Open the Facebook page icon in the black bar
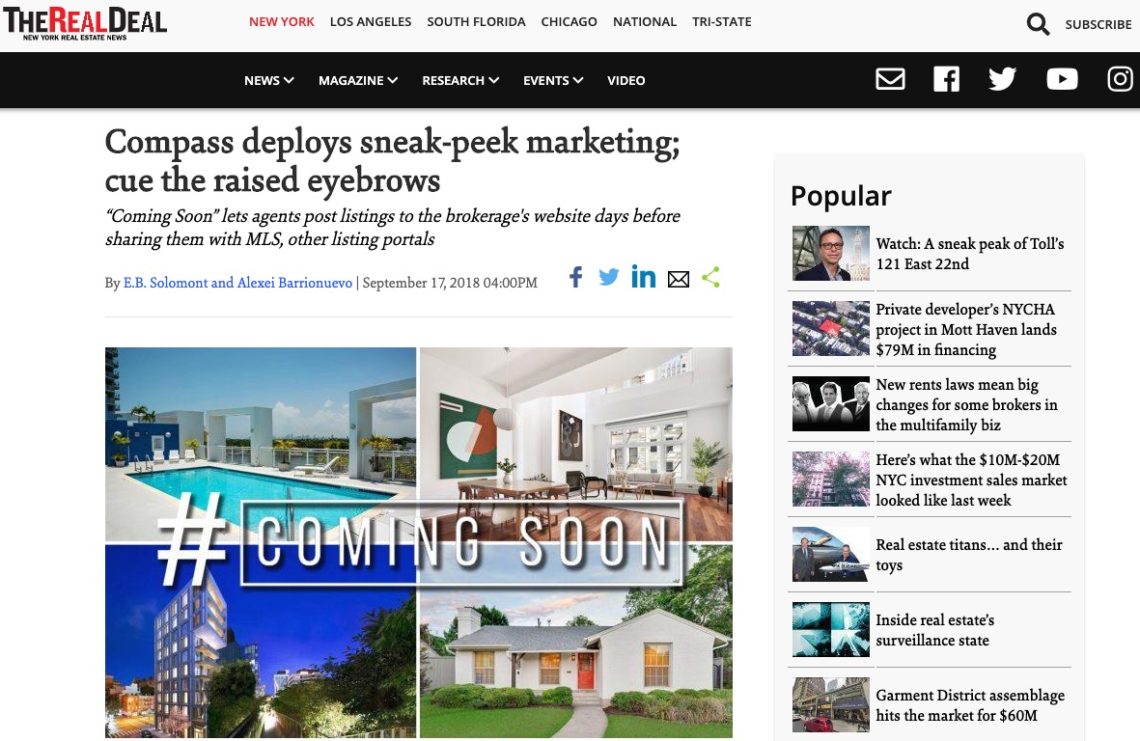The height and width of the screenshot is (741, 1140). (x=946, y=79)
